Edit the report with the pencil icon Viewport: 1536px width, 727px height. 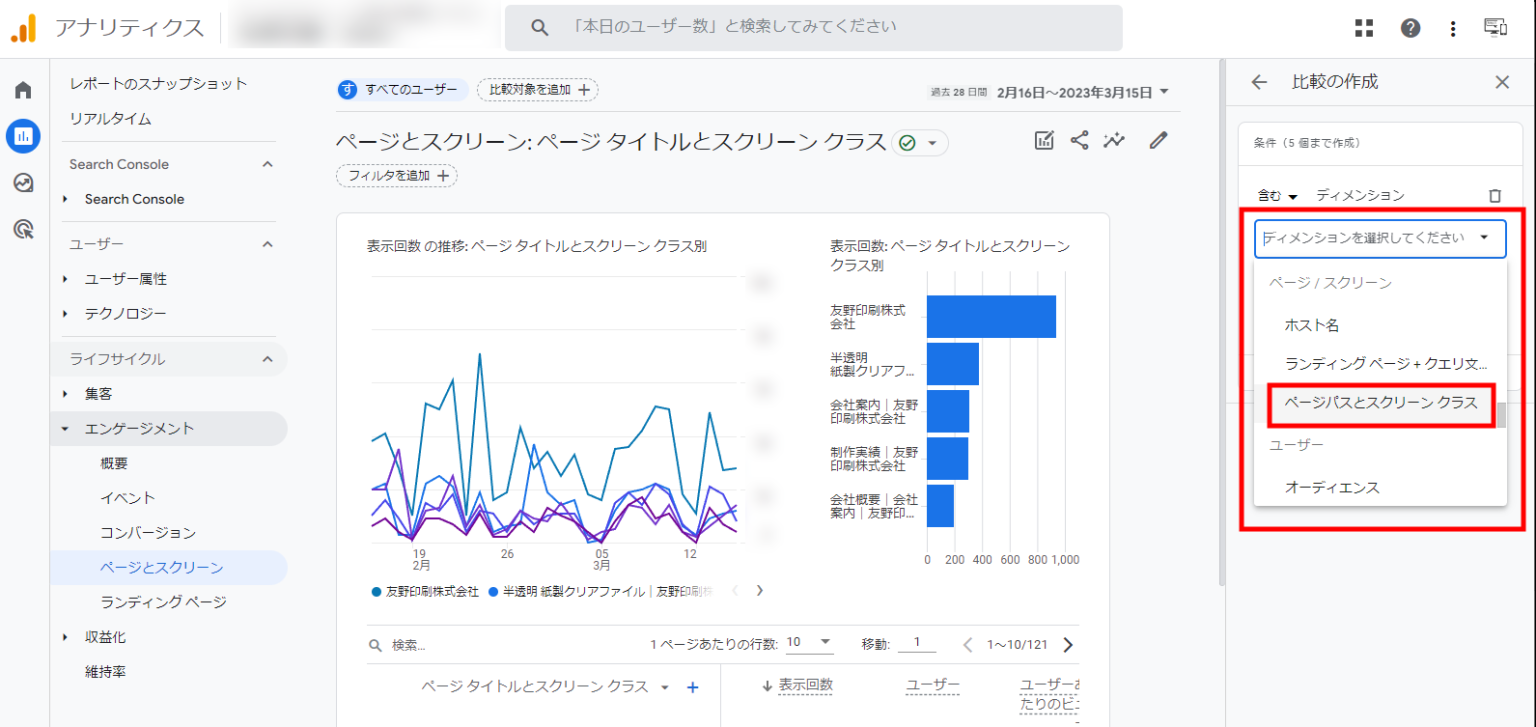pos(1158,141)
